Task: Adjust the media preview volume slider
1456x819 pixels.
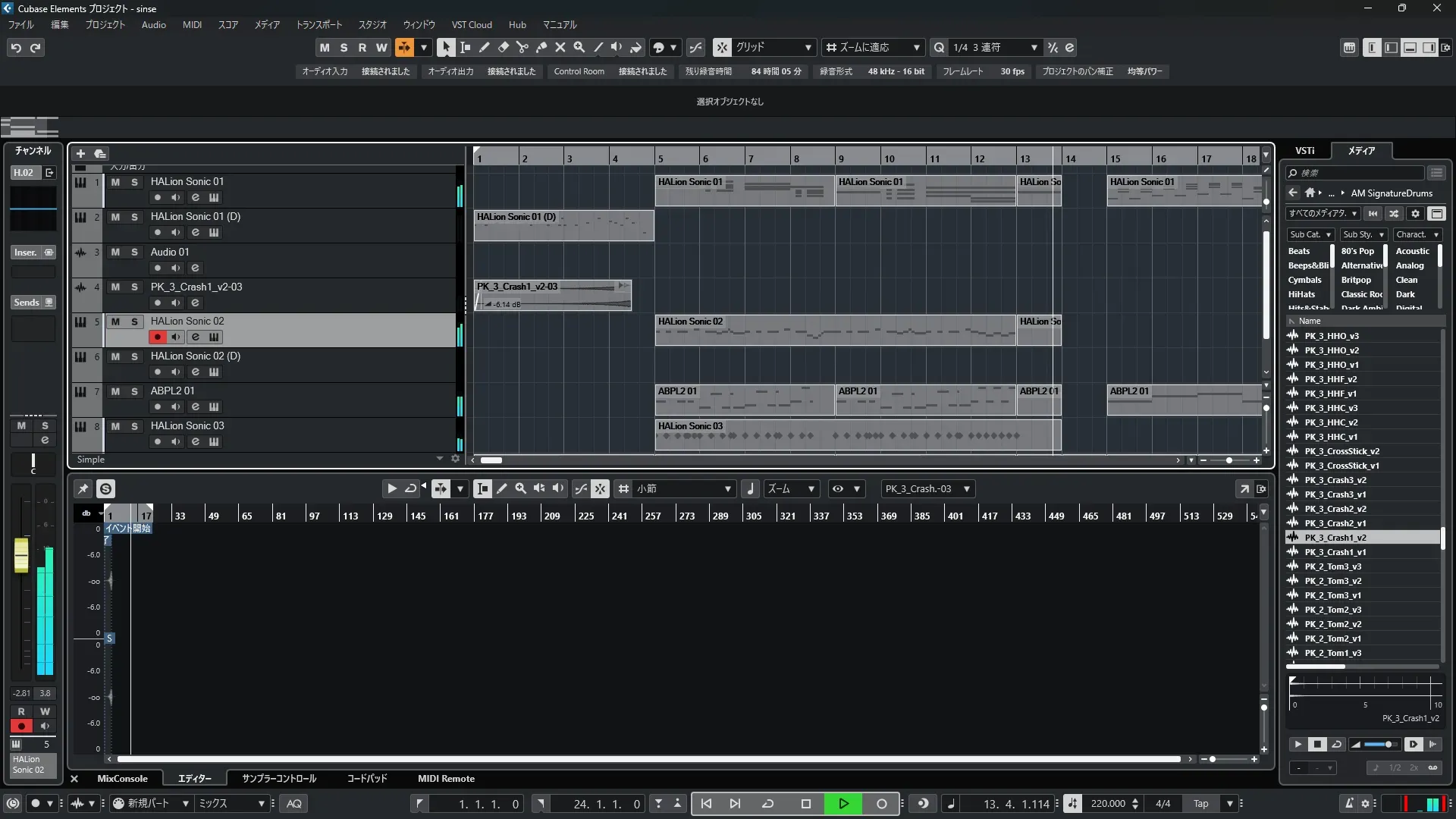Action: (1387, 745)
